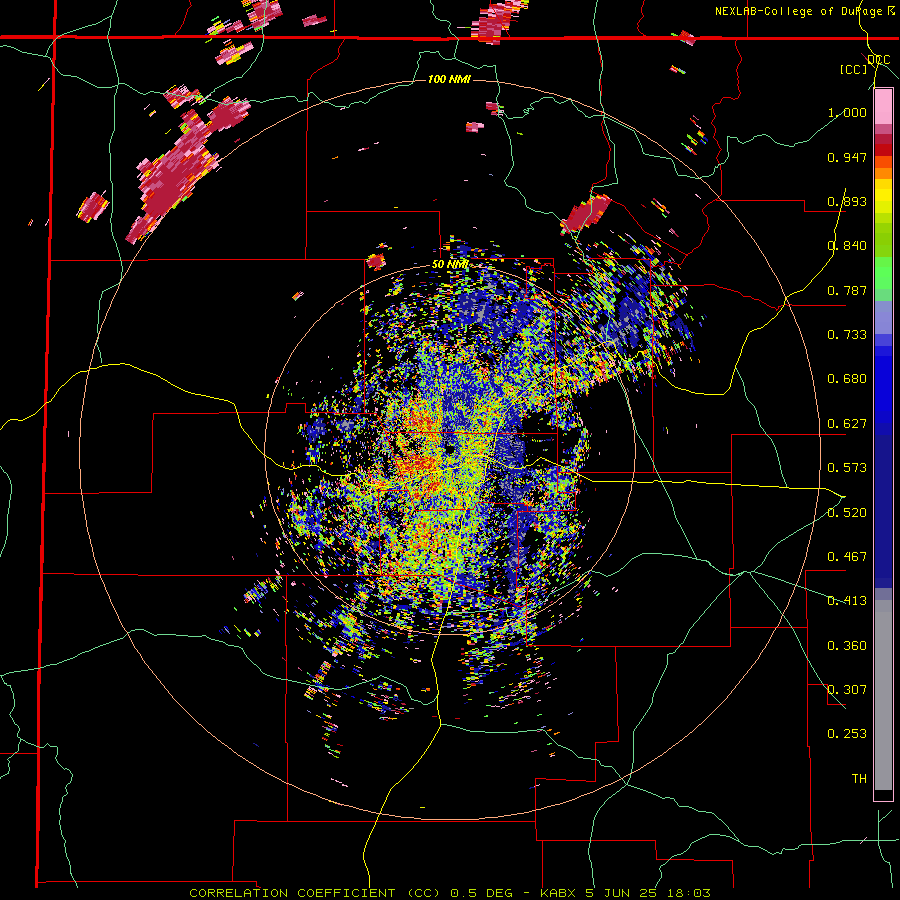Image resolution: width=900 pixels, height=900 pixels.
Task: Click the 100 NMI range ring label
Action: (449, 79)
